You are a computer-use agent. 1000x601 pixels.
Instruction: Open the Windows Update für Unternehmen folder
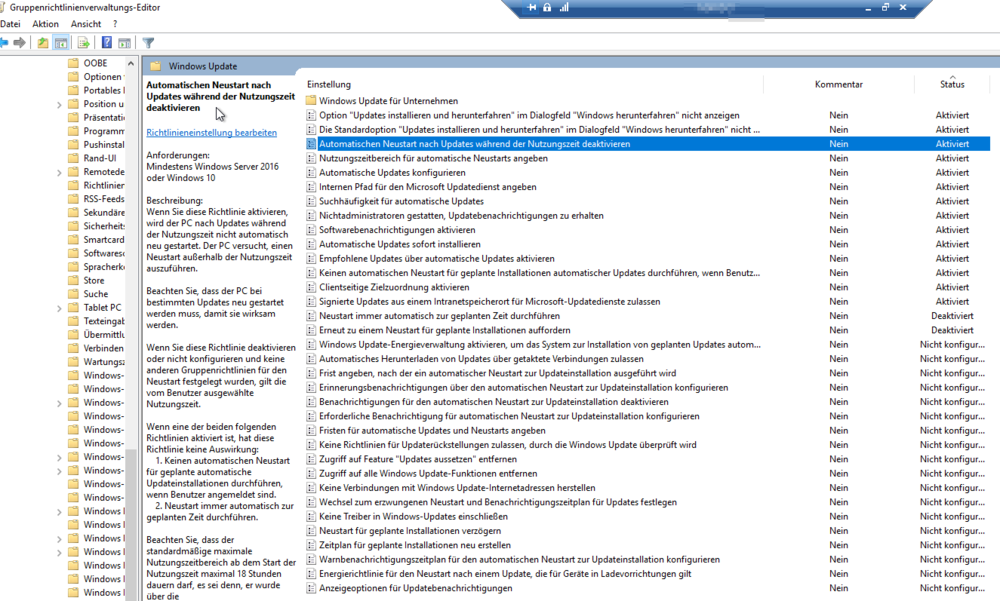tap(388, 101)
